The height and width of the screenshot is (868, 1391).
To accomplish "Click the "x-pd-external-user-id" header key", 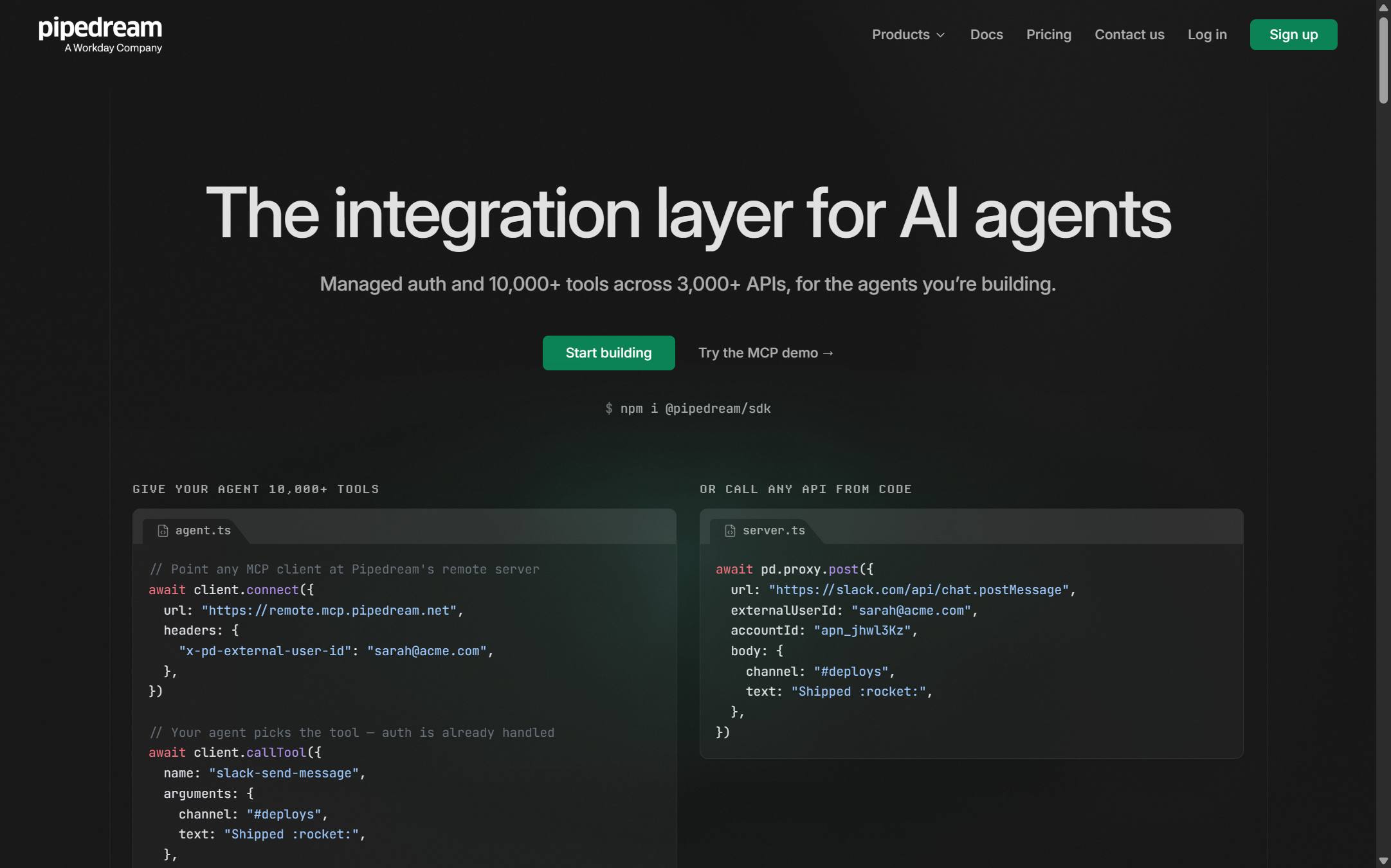I will tap(265, 651).
